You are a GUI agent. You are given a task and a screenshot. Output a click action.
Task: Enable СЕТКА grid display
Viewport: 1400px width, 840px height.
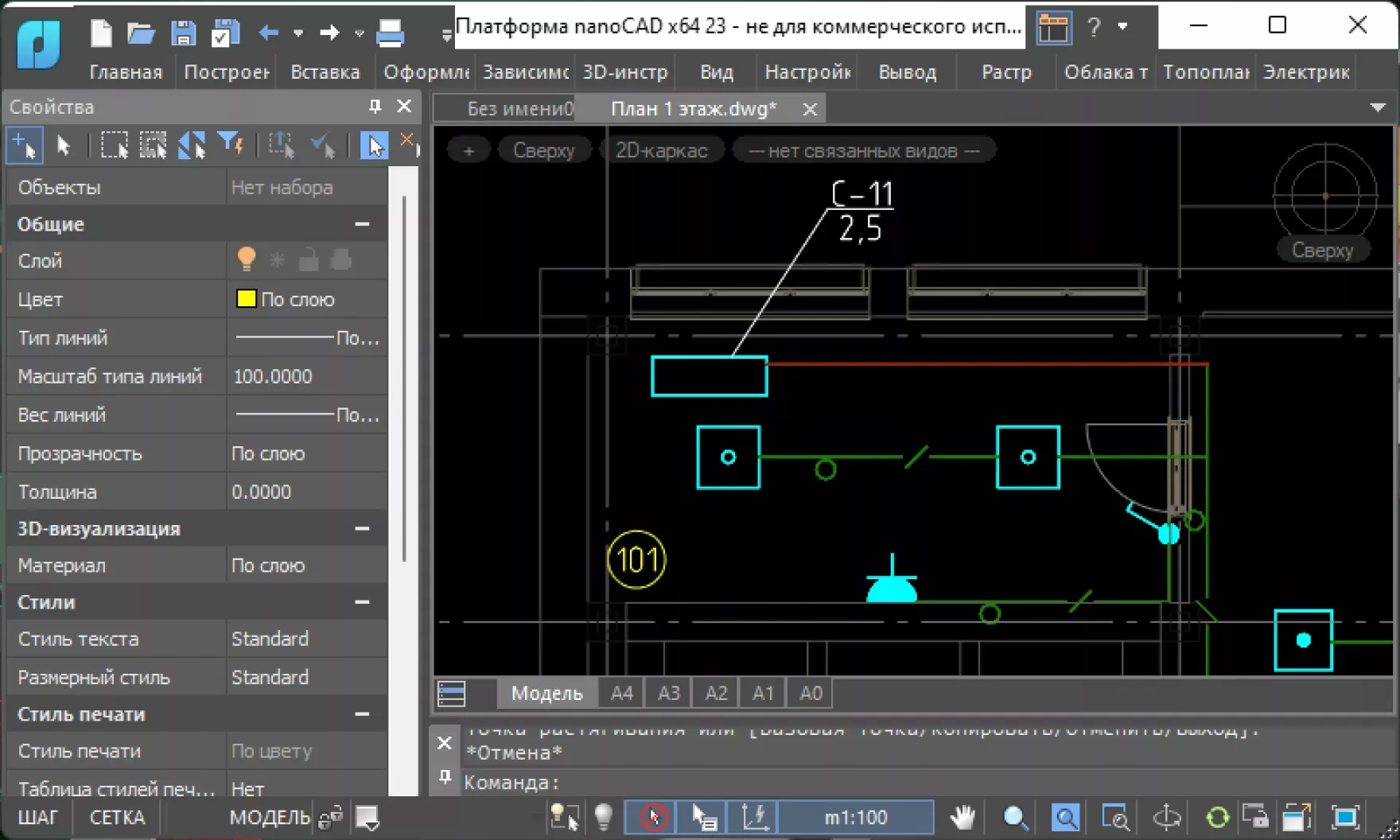point(115,817)
